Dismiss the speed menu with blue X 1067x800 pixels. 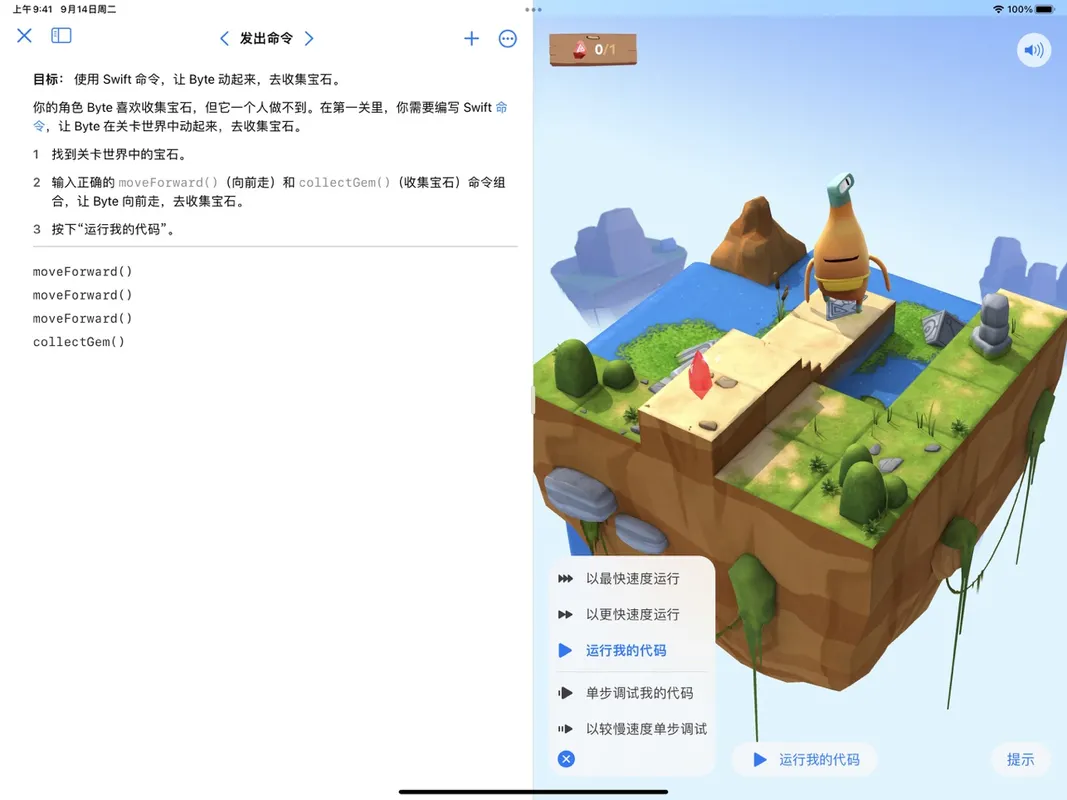click(x=566, y=759)
